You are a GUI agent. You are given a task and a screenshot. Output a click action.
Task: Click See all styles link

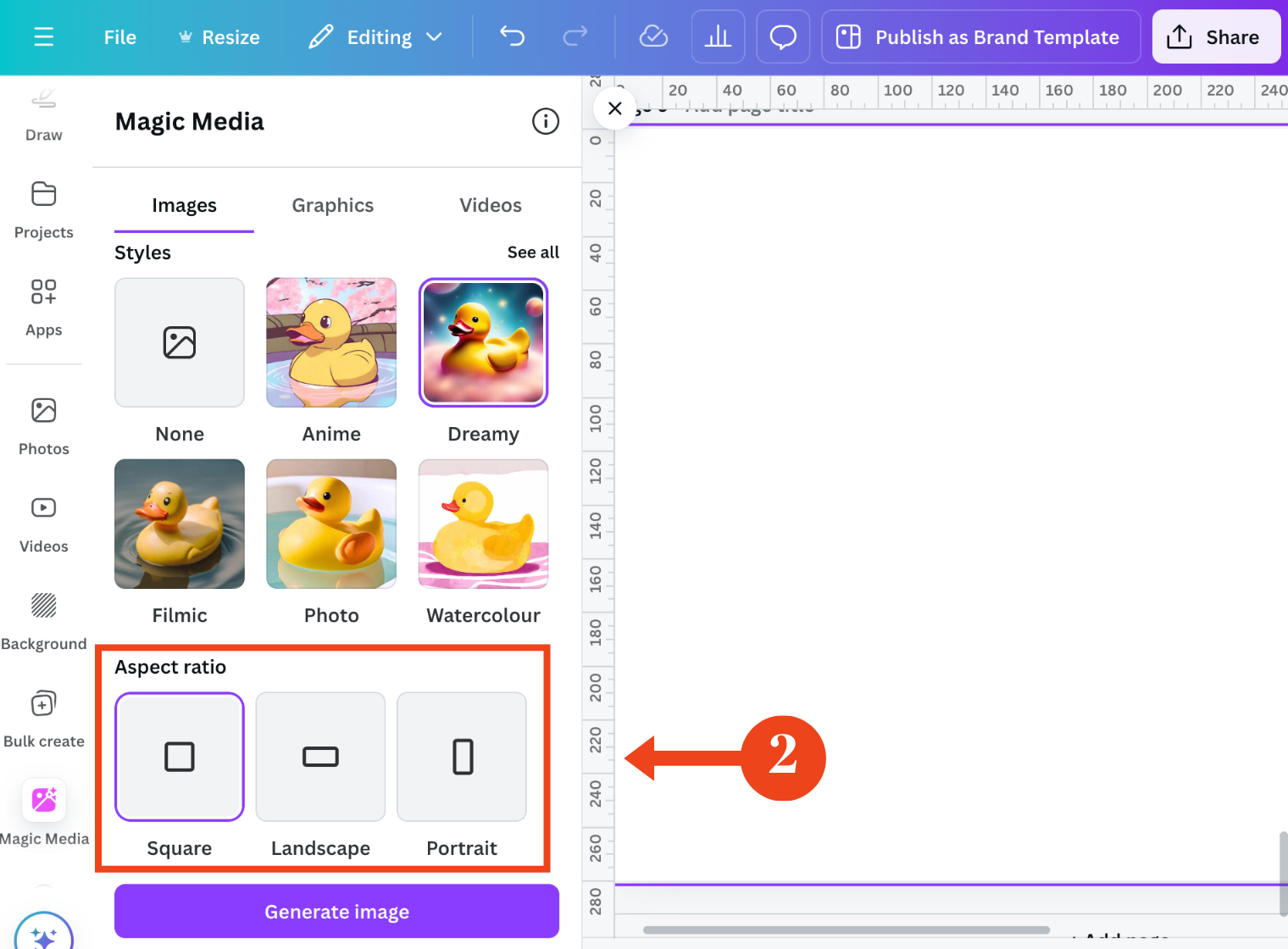(x=533, y=252)
